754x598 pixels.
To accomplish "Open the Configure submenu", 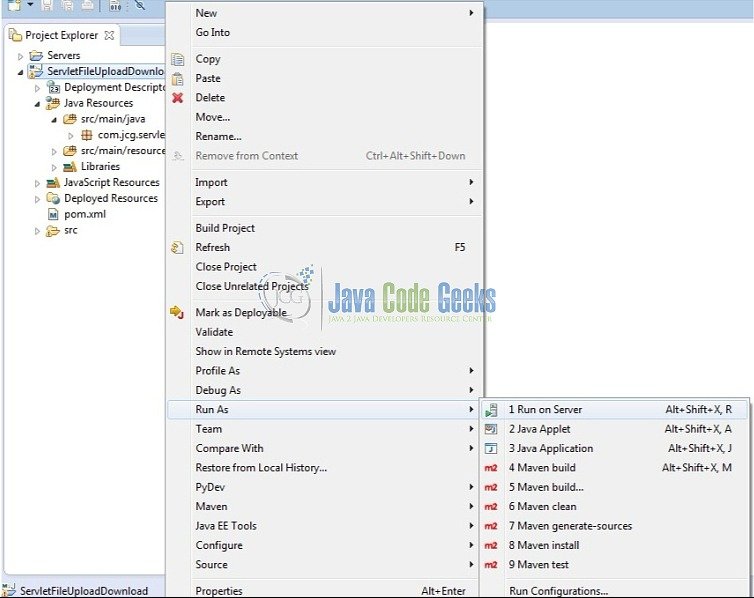I will [x=325, y=546].
